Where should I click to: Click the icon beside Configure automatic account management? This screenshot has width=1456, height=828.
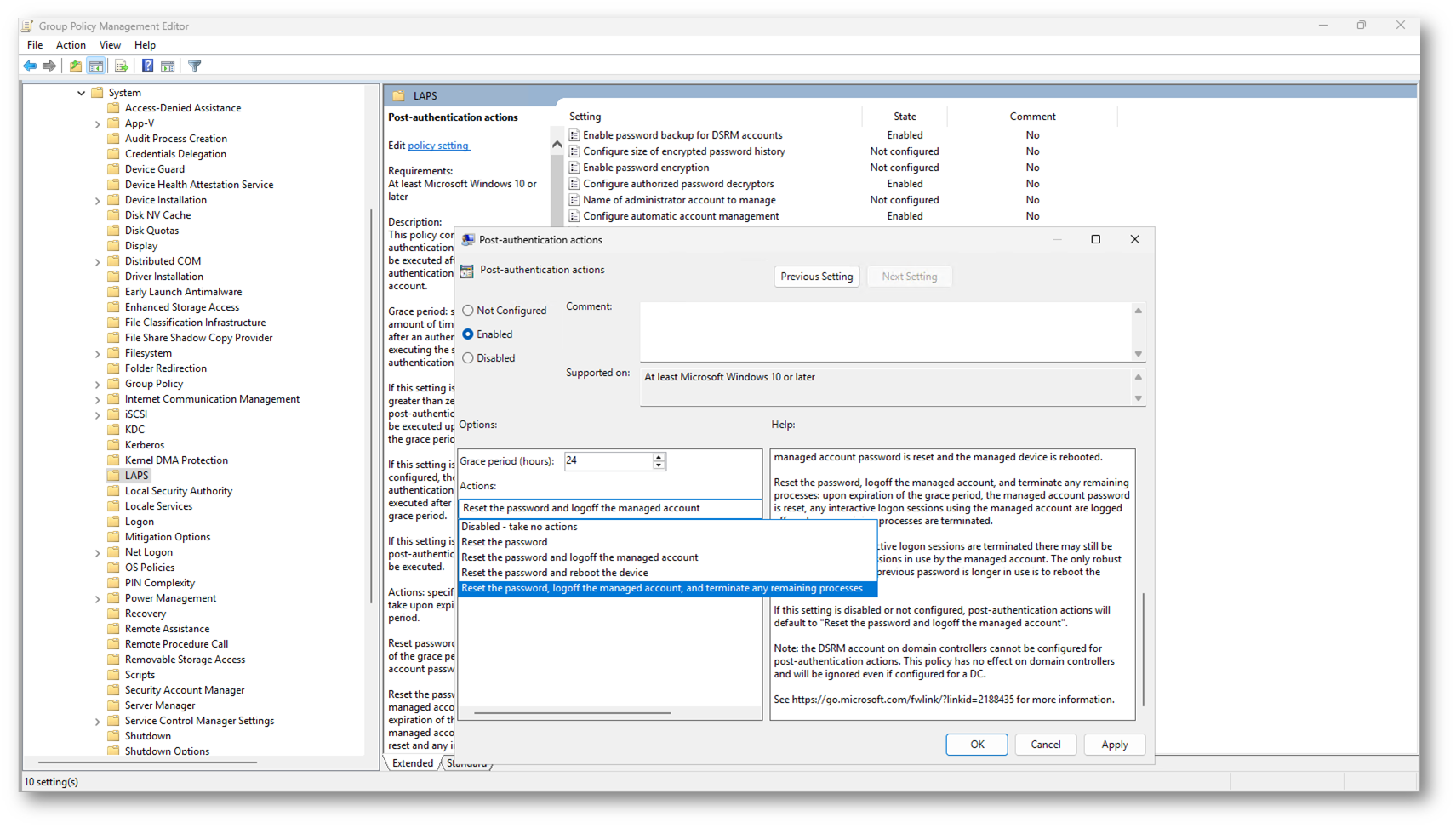point(574,216)
